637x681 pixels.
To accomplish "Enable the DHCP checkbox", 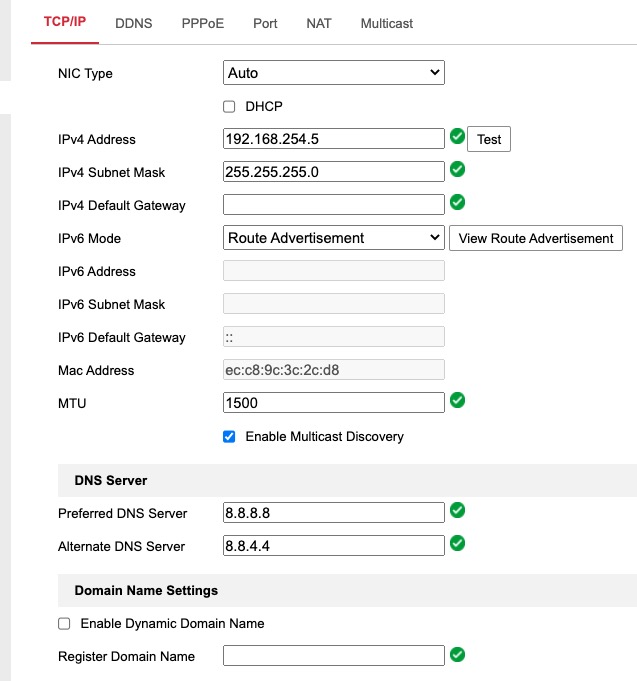I will click(x=229, y=106).
